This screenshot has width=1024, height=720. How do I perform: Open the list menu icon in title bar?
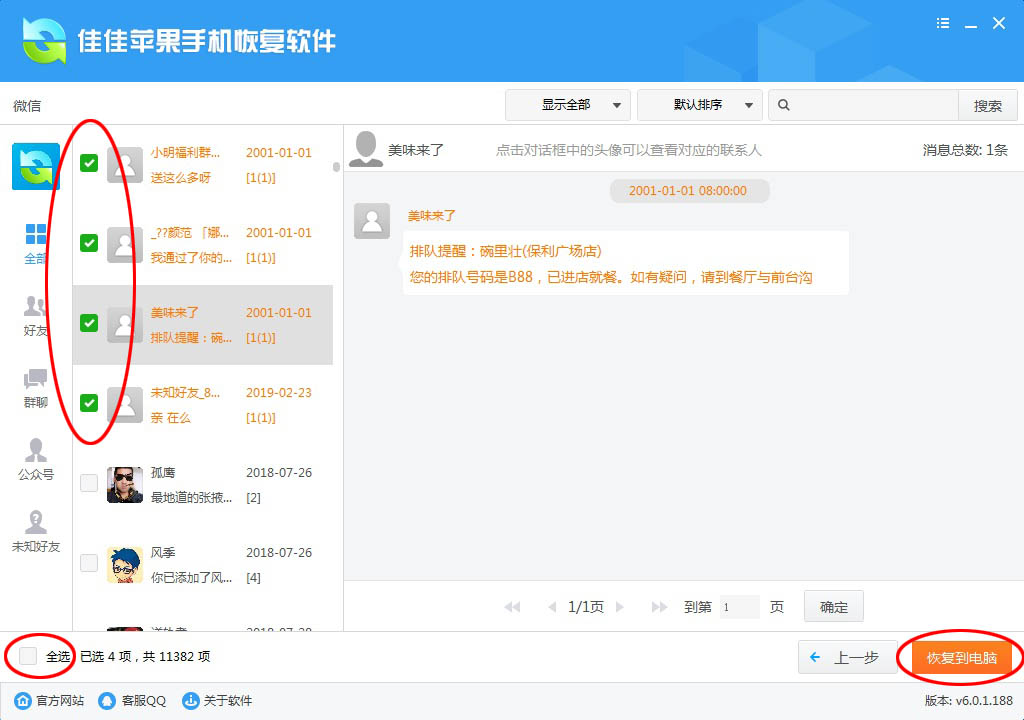[x=942, y=24]
